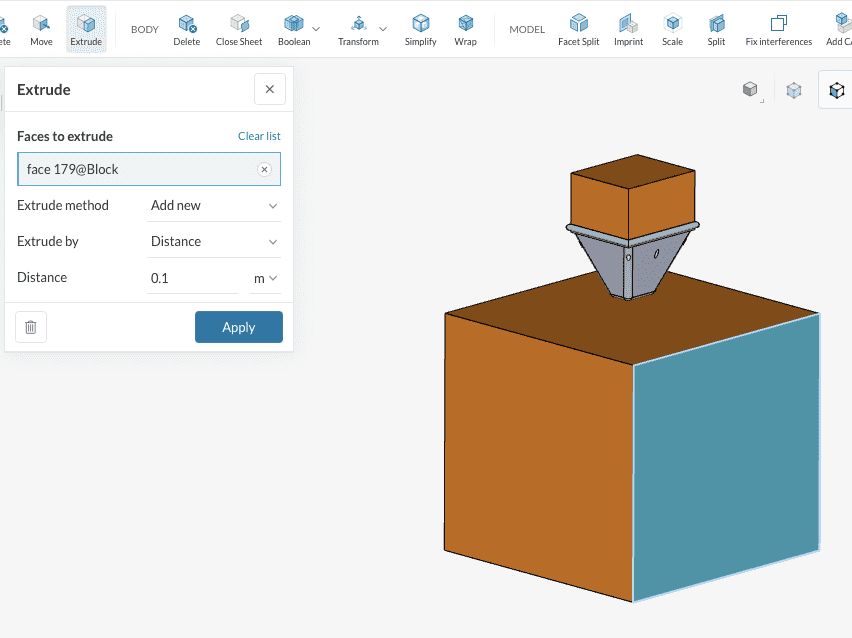
Task: Open the Extrude by Distance dropdown
Action: (214, 242)
